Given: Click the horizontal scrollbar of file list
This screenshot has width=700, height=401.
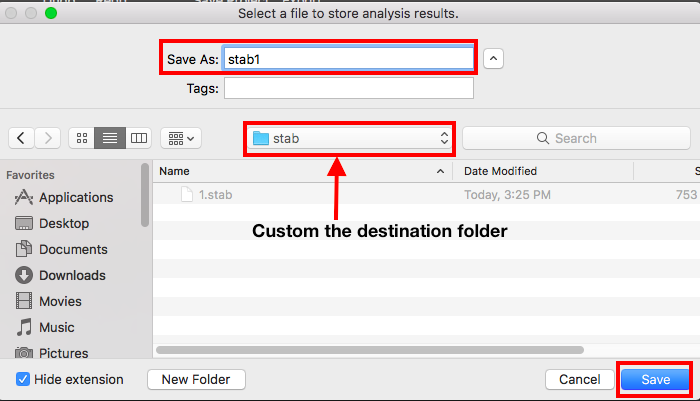Looking at the screenshot, I should click(x=370, y=350).
